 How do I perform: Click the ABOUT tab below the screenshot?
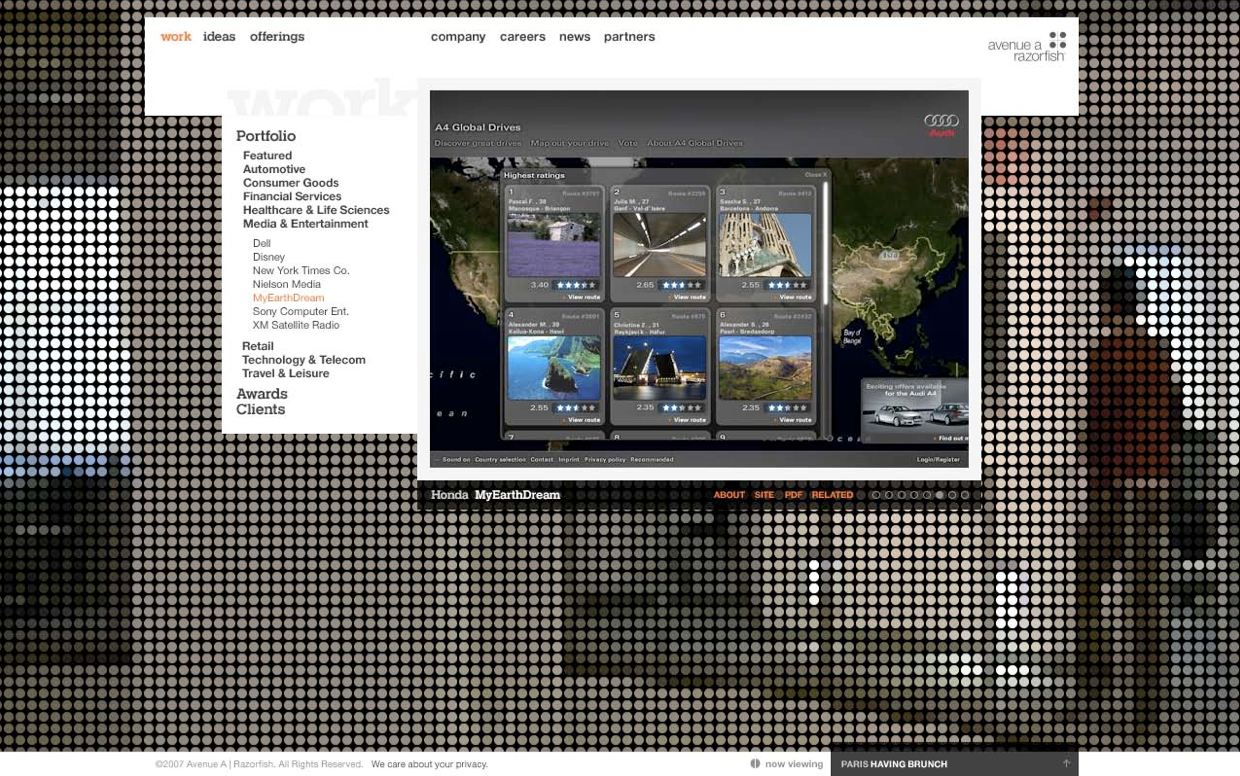[729, 495]
